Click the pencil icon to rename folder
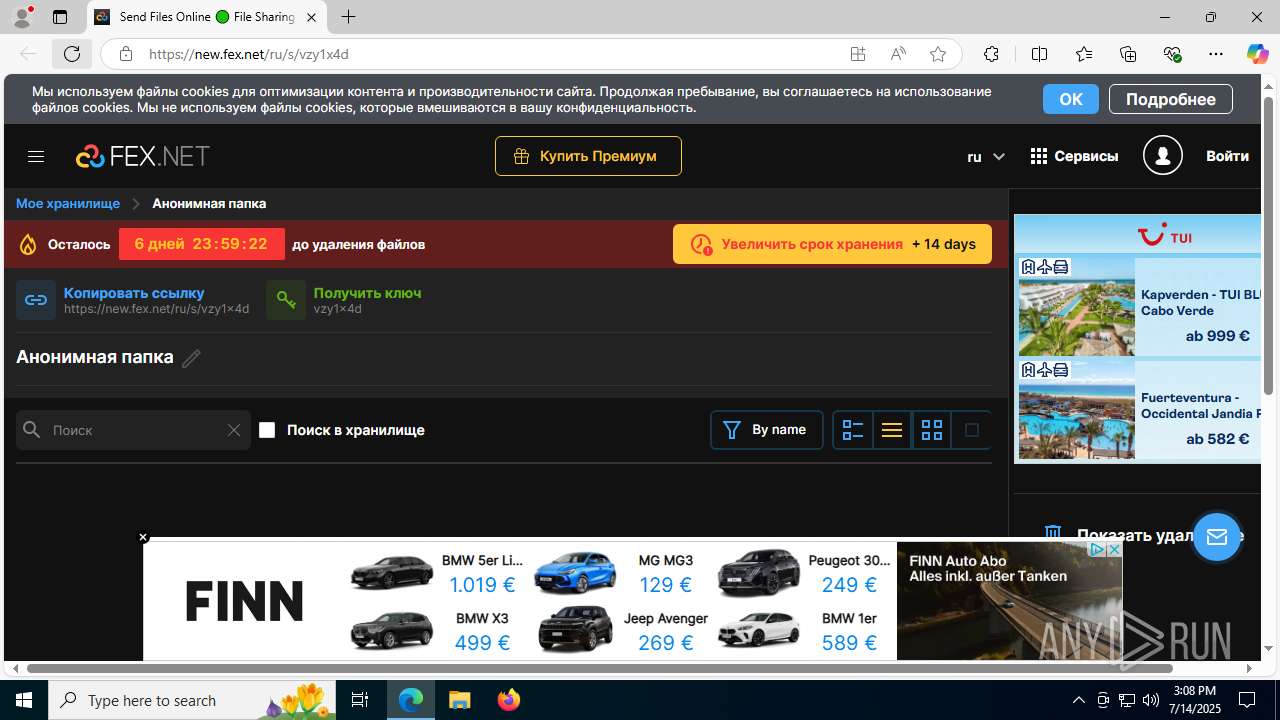This screenshot has width=1280, height=720. [191, 358]
